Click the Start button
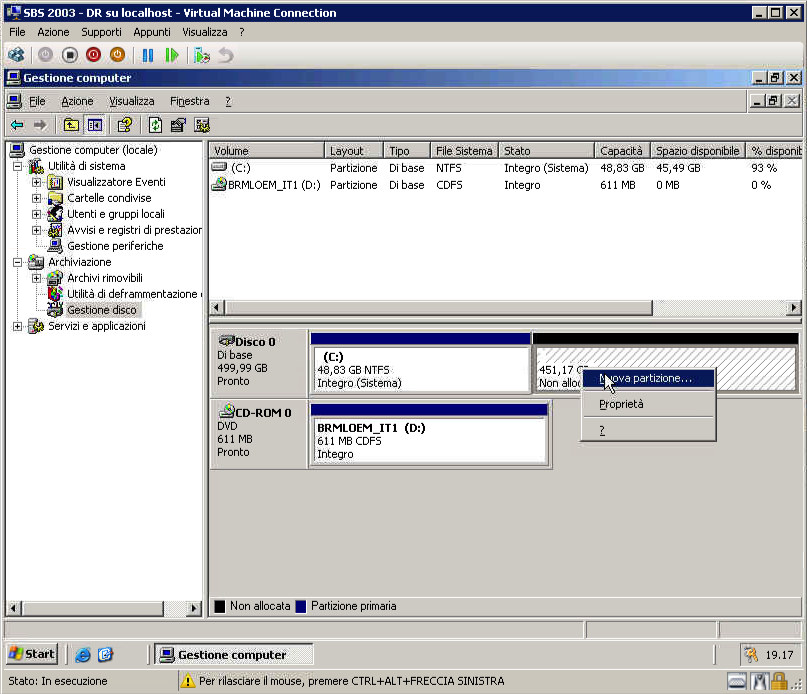 coord(32,654)
